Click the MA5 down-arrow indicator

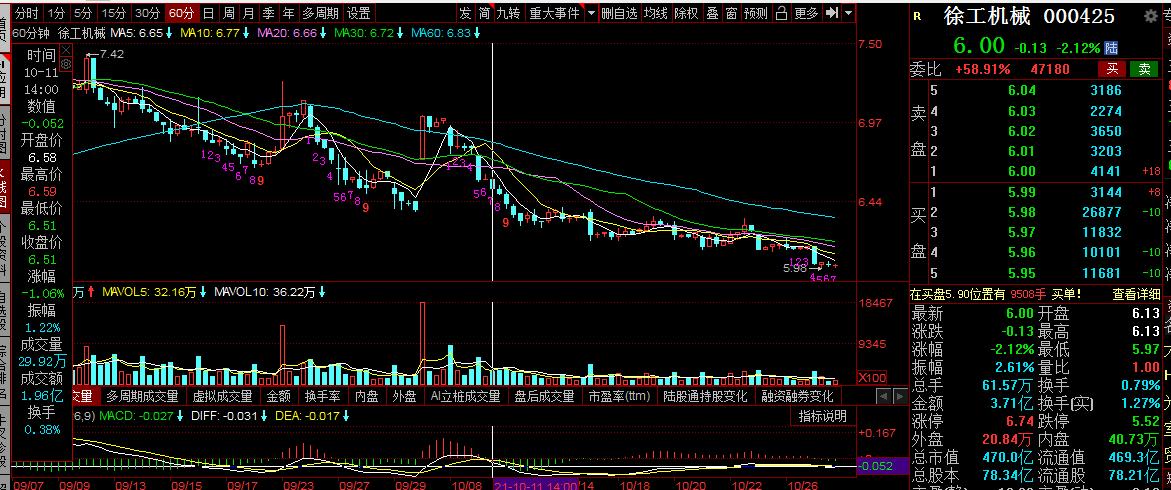tap(170, 33)
